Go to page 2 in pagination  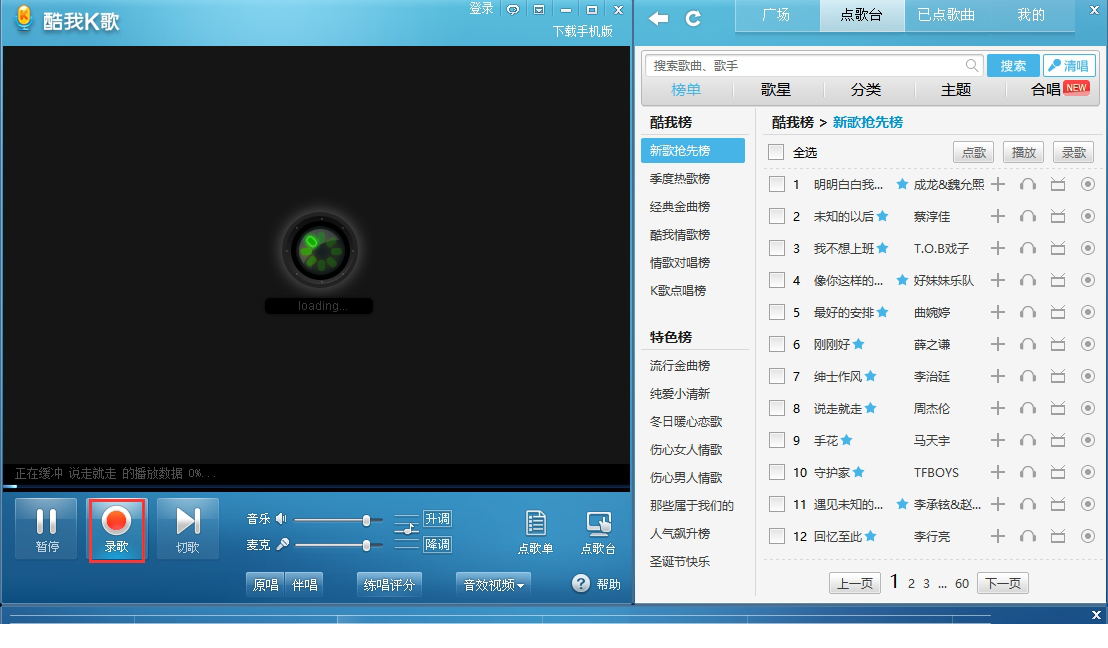tap(911, 582)
